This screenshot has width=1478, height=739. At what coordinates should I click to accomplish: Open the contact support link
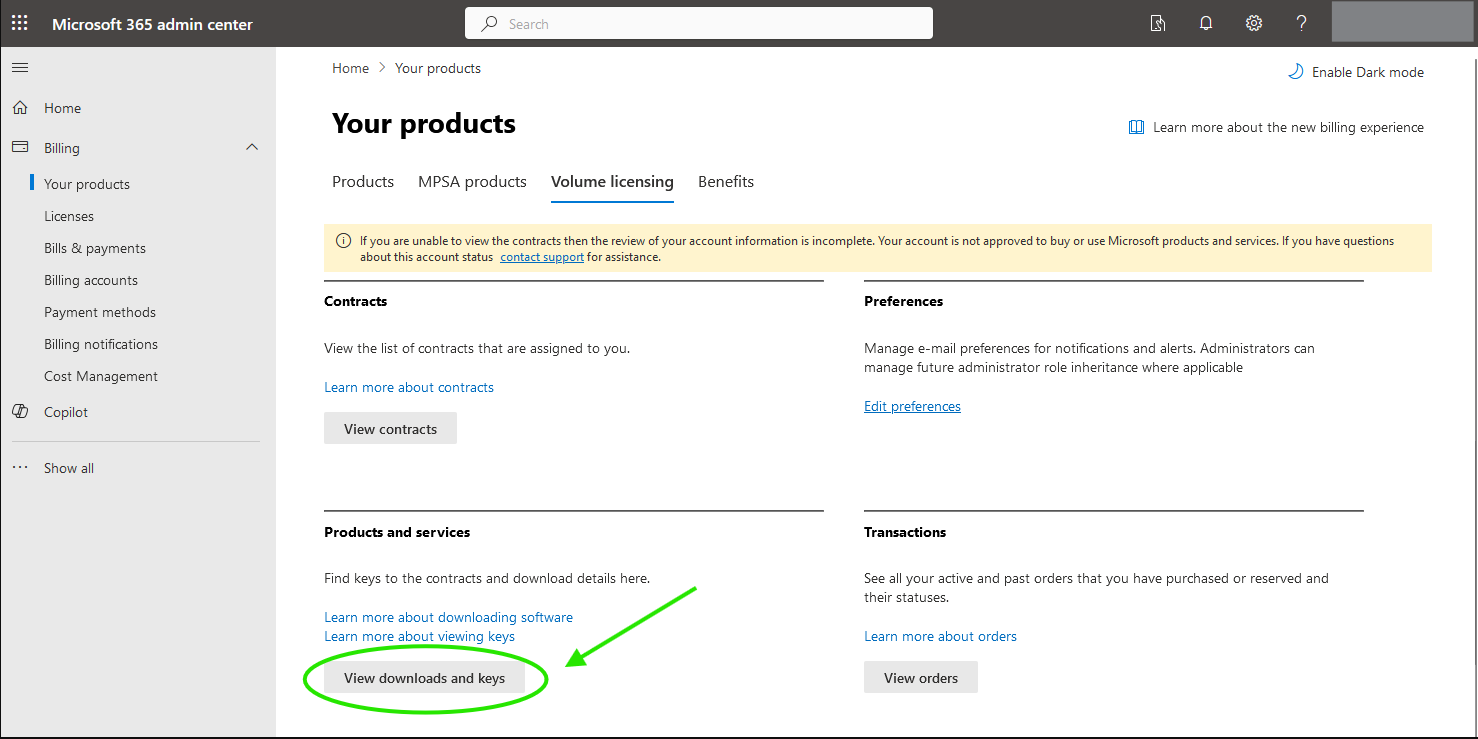tap(541, 256)
